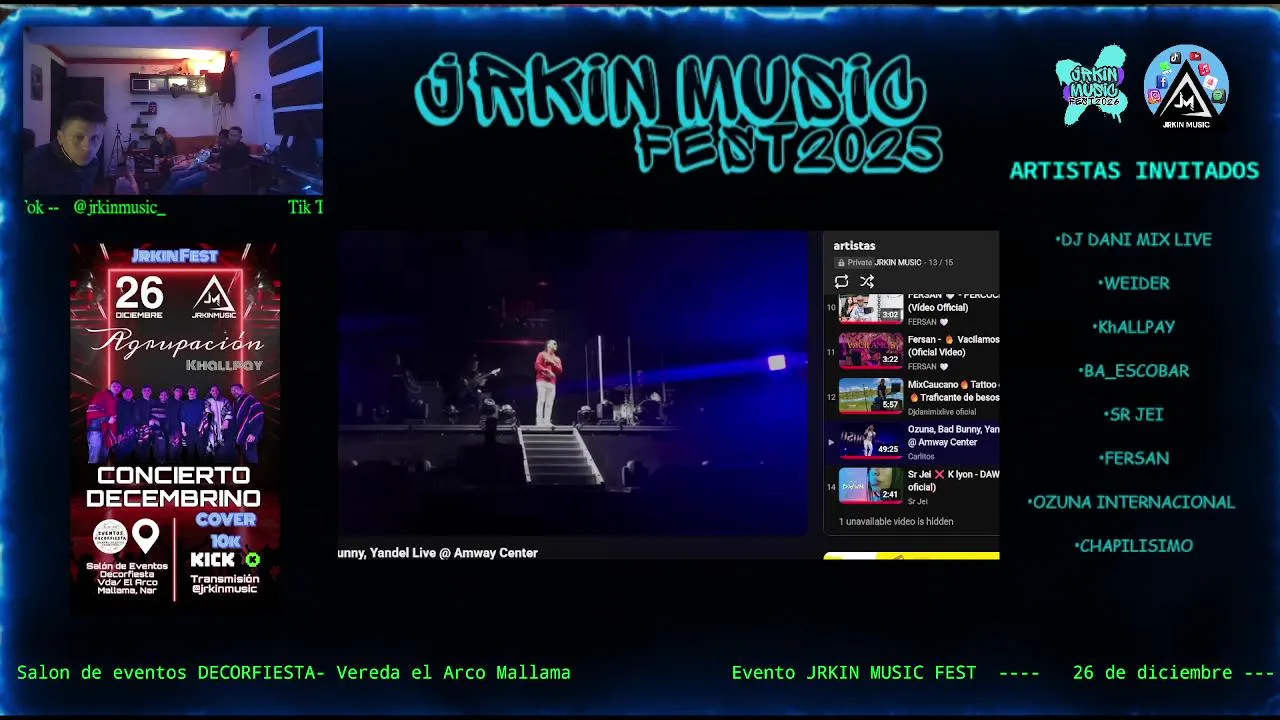Select 'KhALLPAY' in artist list
The height and width of the screenshot is (720, 1280).
[x=1133, y=327]
